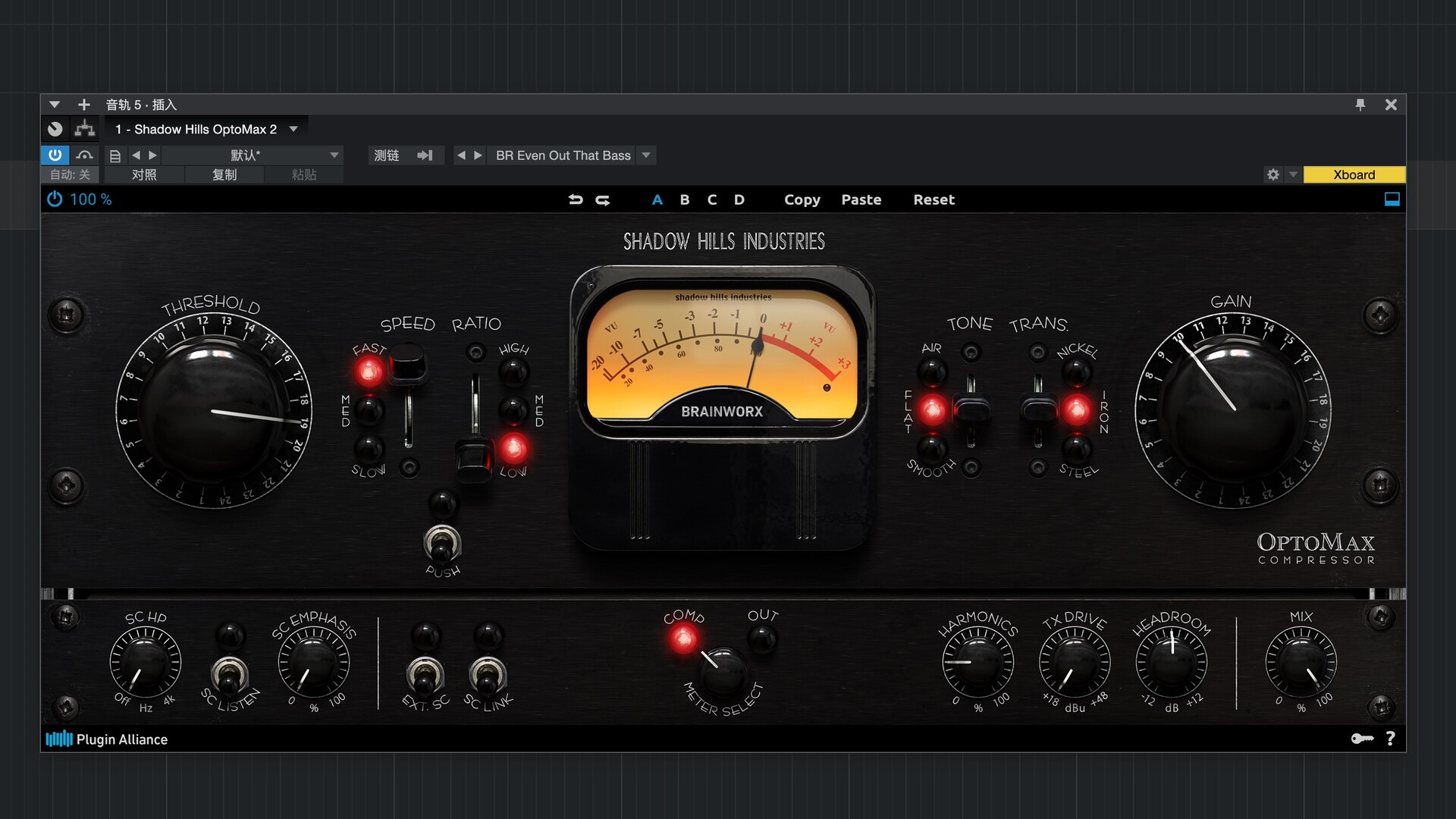Viewport: 1456px width, 819px height.
Task: Click the plugin redo arrow icon
Action: click(x=603, y=199)
